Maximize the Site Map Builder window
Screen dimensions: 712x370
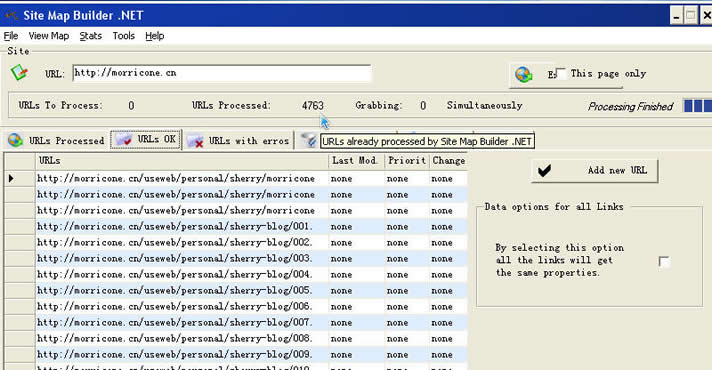(691, 16)
